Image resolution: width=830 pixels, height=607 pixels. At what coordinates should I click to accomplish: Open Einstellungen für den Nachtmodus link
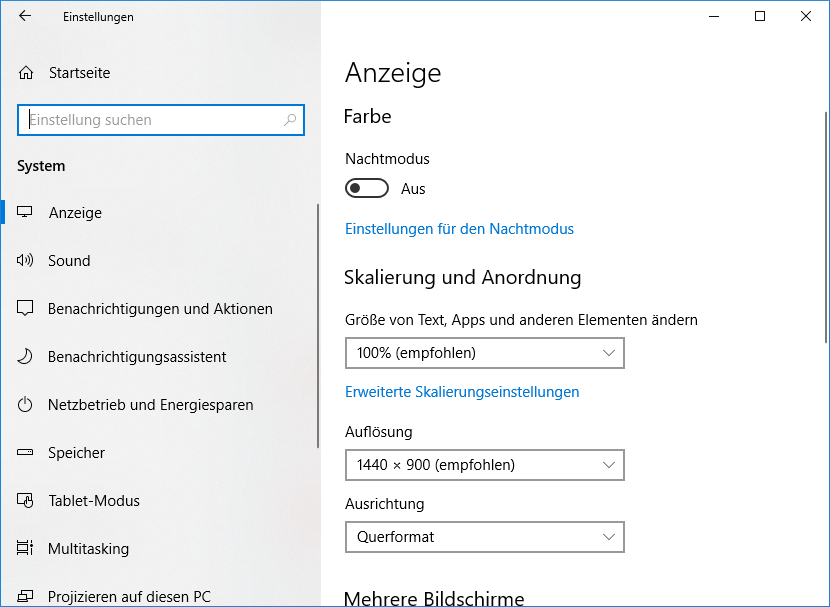tap(459, 229)
